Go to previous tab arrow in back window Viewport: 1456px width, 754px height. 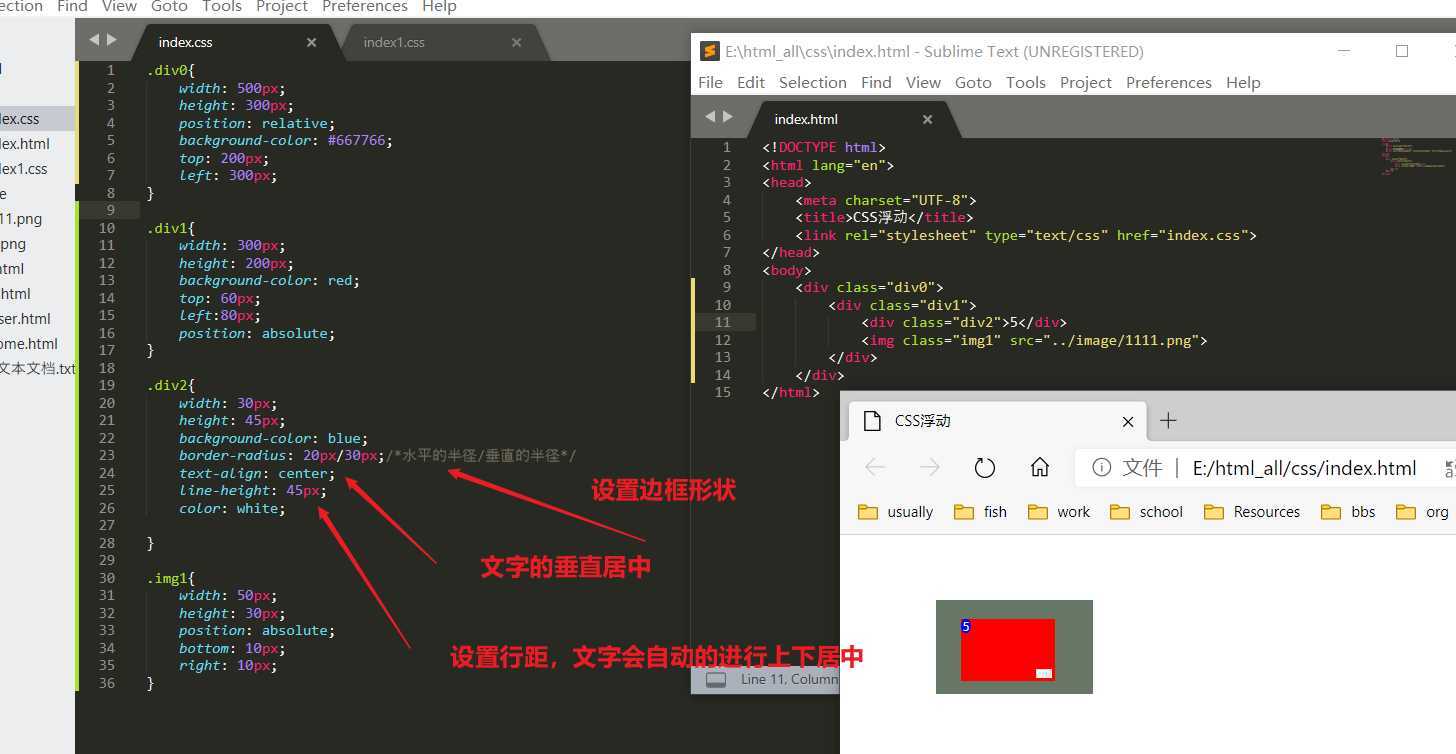[x=94, y=40]
